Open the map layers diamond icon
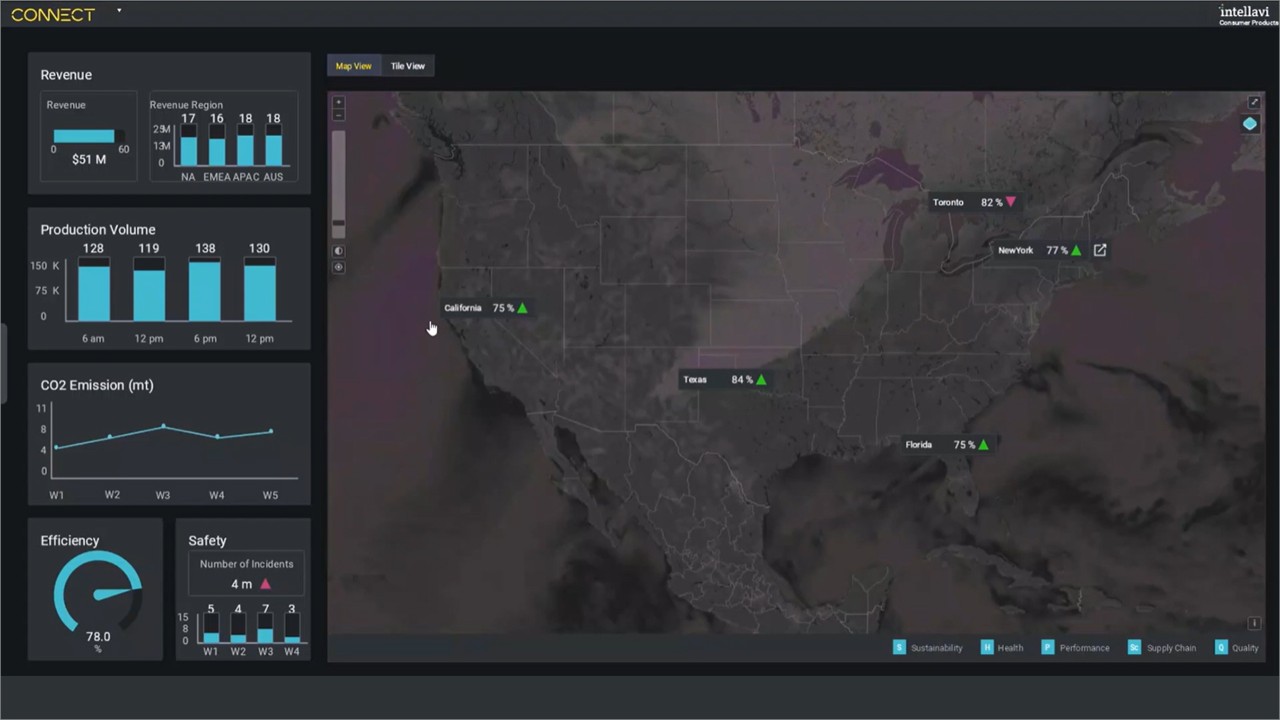The width and height of the screenshot is (1280, 720). [x=1250, y=124]
